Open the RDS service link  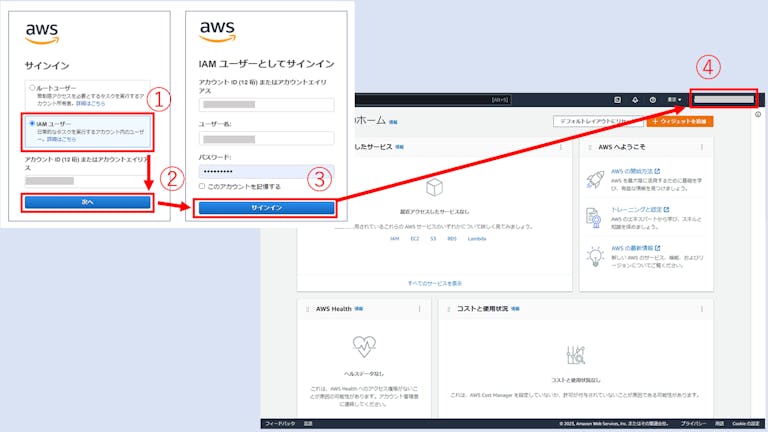point(452,239)
